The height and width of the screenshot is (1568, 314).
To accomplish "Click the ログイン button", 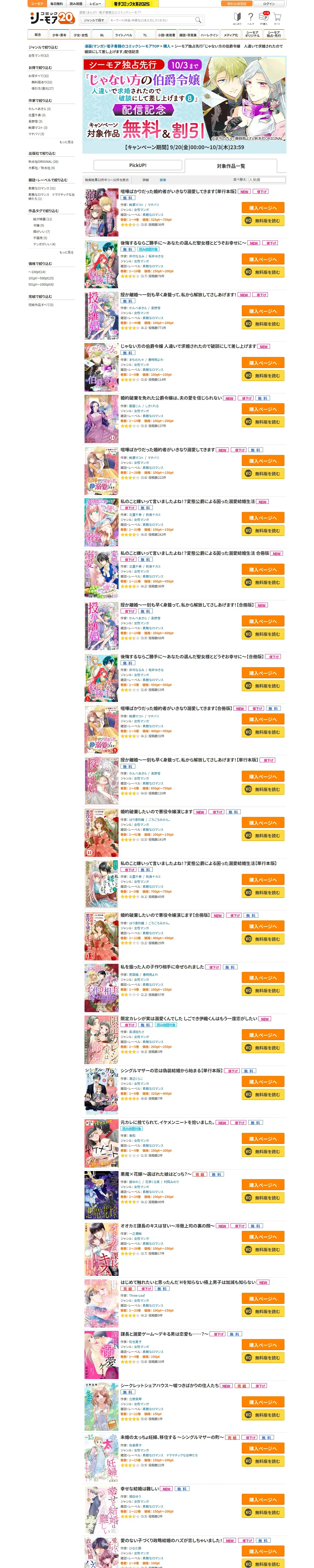I will point(269,4).
